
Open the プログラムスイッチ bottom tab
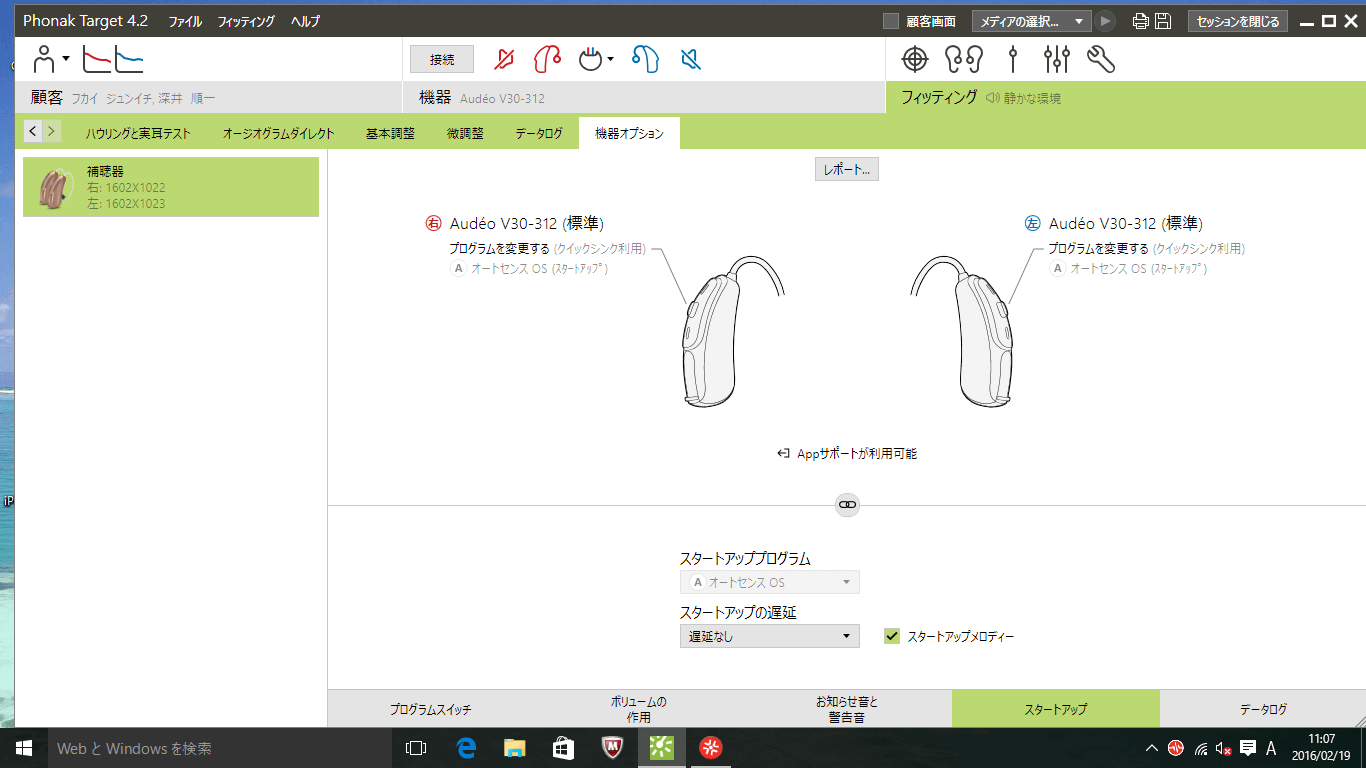[431, 709]
